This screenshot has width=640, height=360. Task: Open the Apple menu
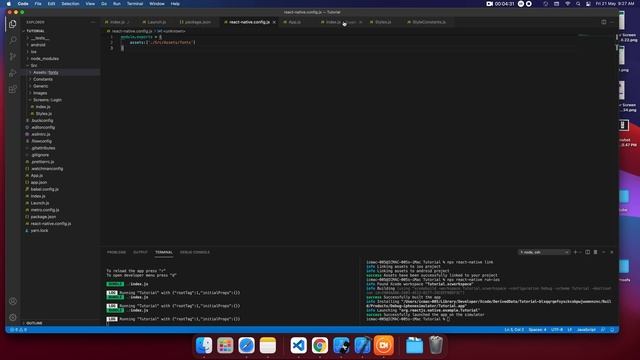tap(9, 4)
